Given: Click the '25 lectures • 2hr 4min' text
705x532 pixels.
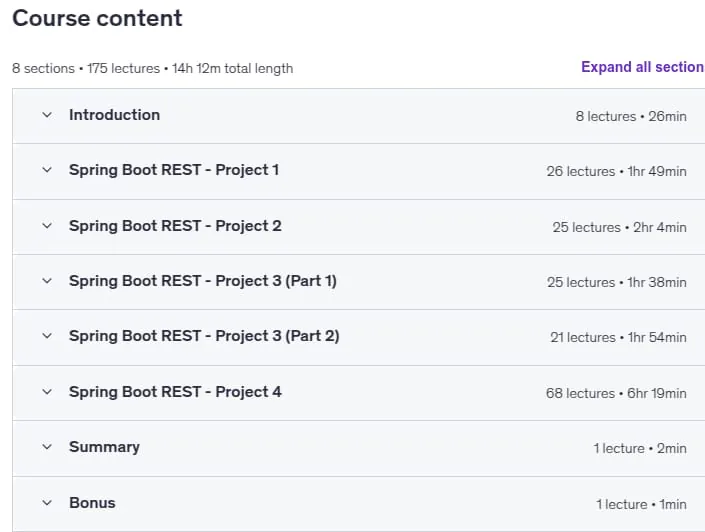Looking at the screenshot, I should (x=620, y=228).
